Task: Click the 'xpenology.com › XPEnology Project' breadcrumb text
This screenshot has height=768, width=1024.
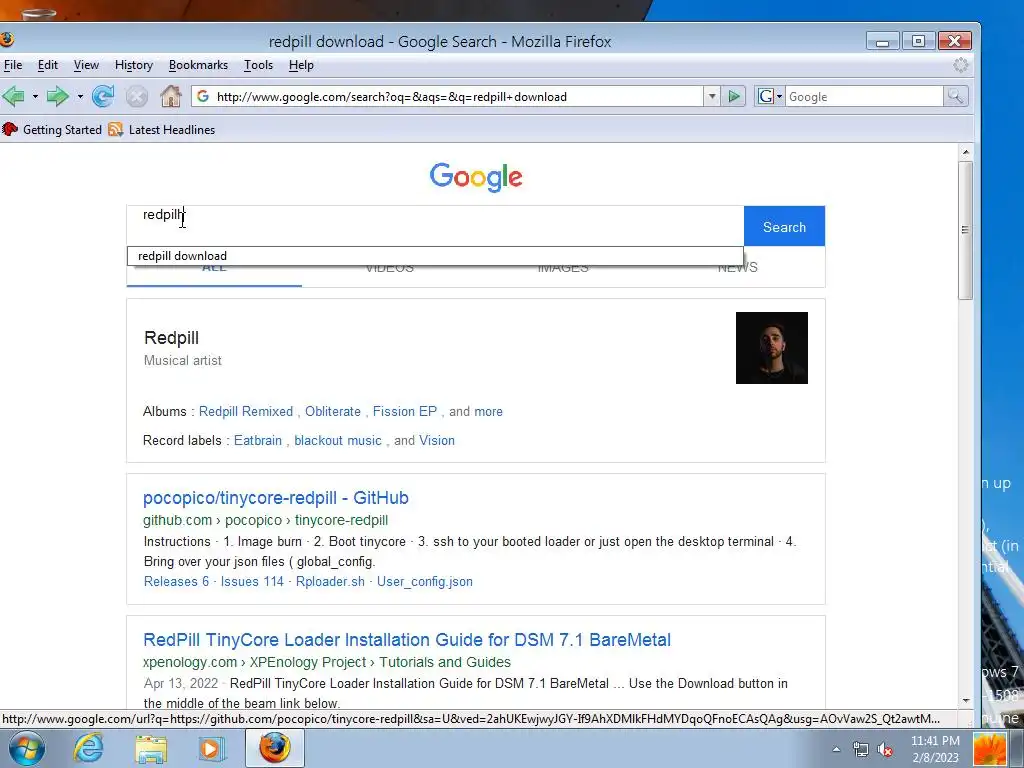Action: 255,662
